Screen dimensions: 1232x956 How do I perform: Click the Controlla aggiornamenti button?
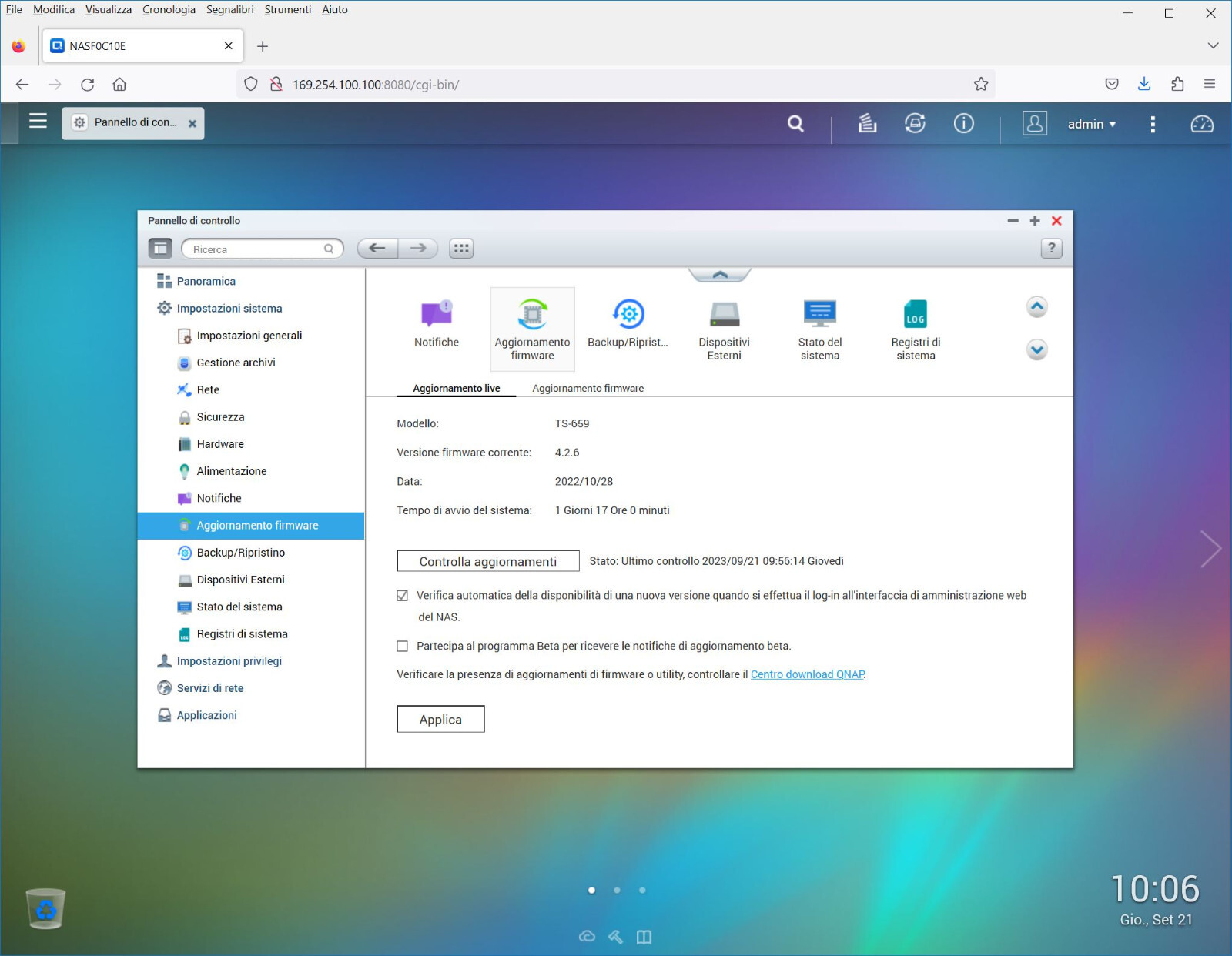[x=487, y=561]
